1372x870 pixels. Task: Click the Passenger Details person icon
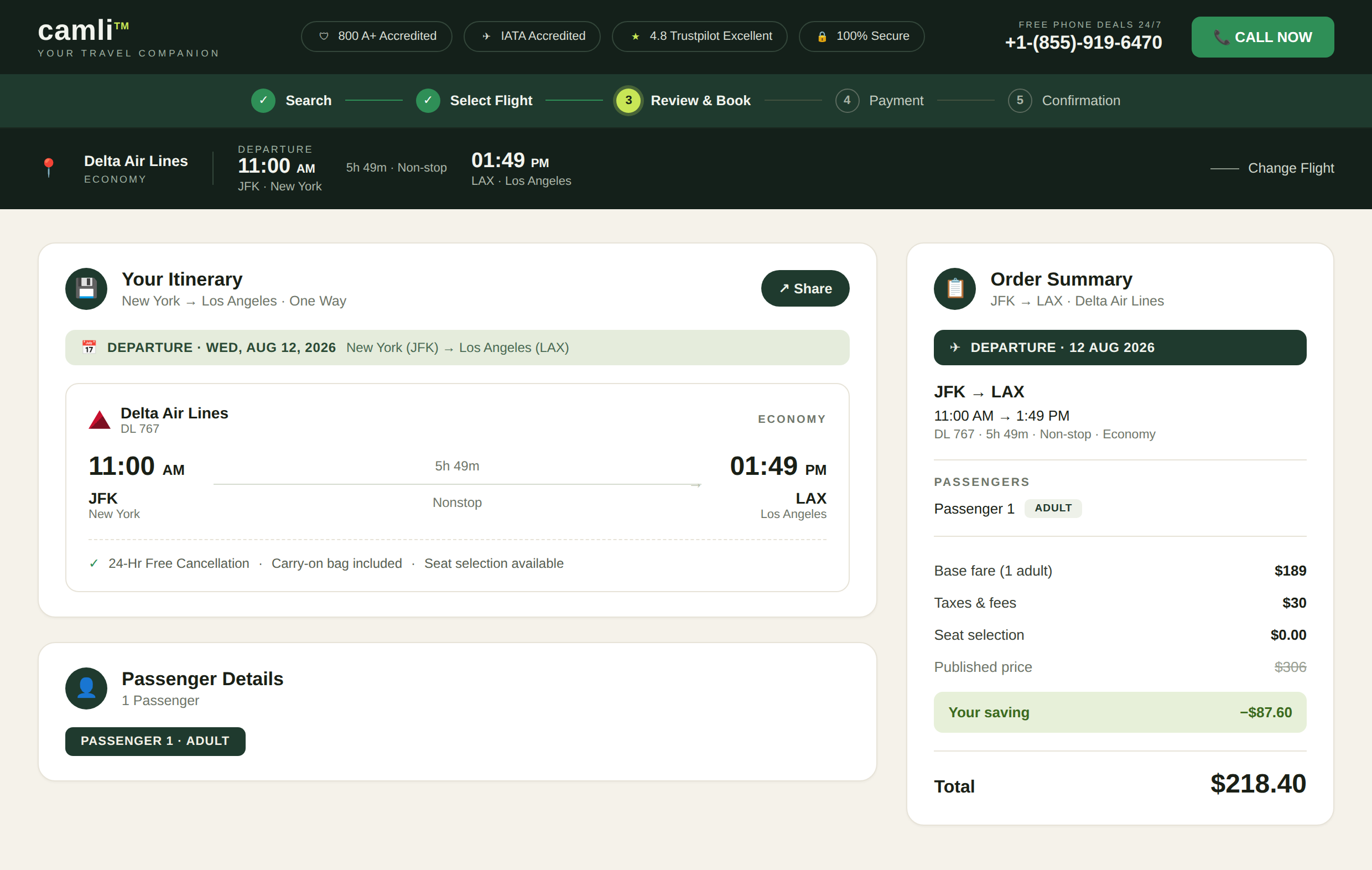pyautogui.click(x=86, y=688)
